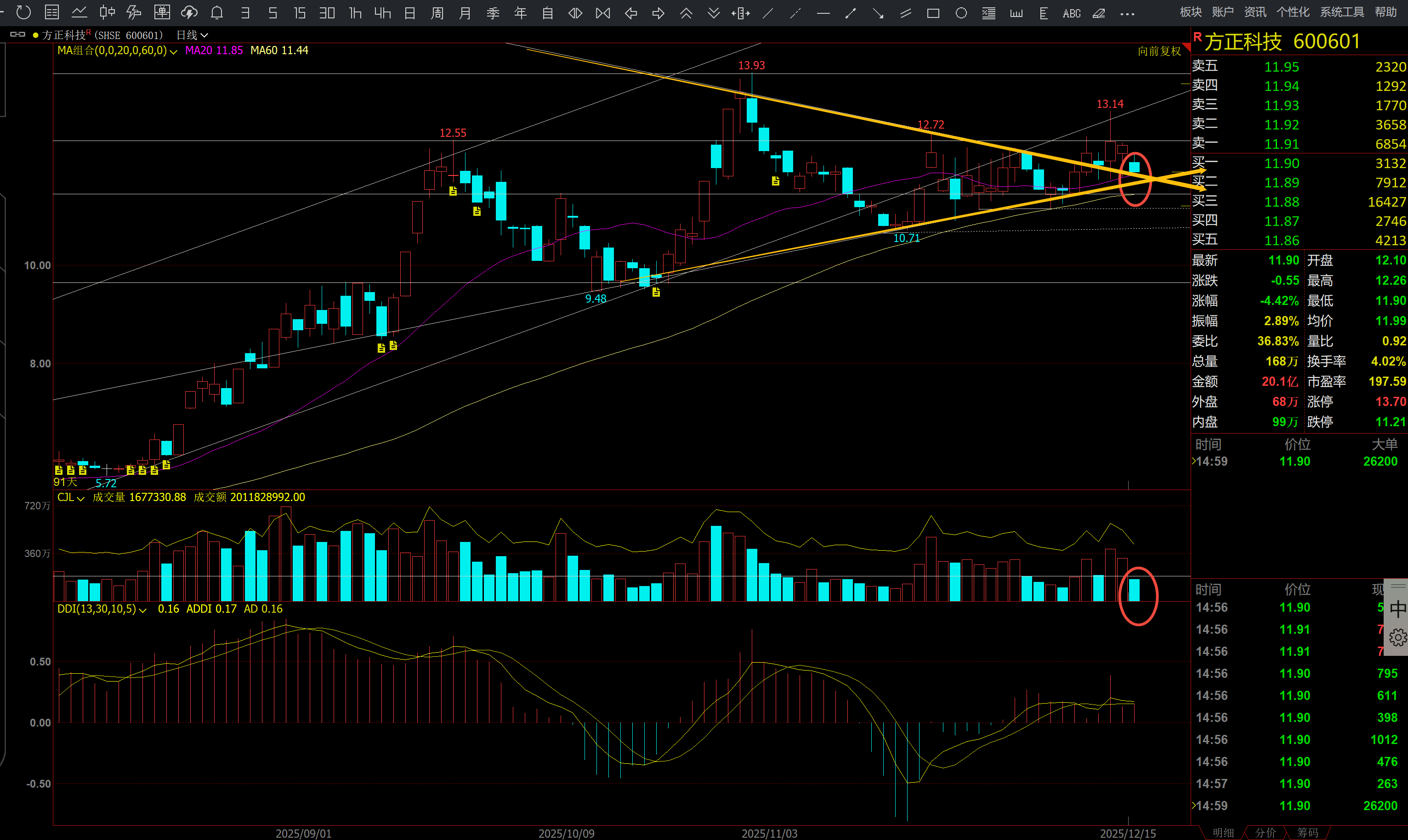Switch to the 分价 tab

(1265, 833)
